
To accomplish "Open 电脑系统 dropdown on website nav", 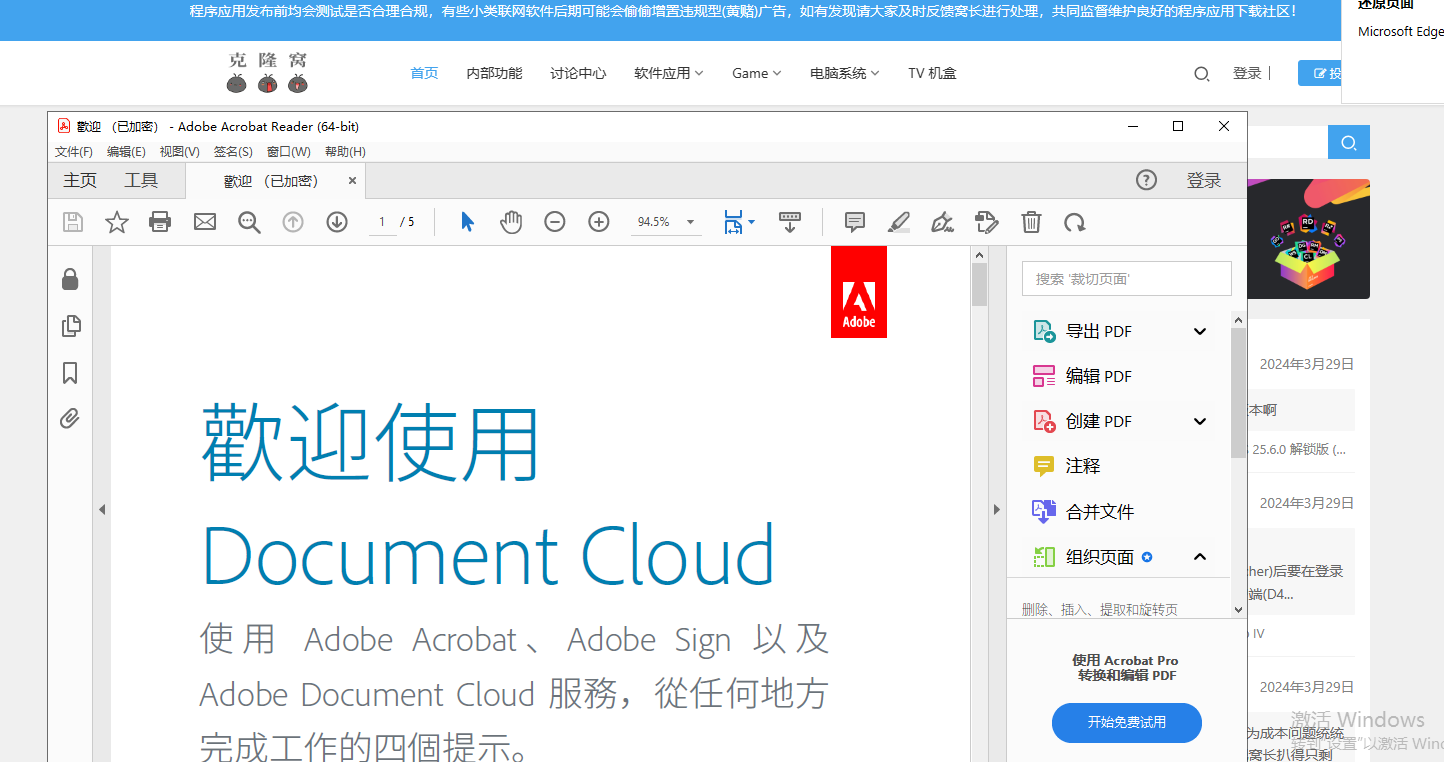I will [845, 73].
